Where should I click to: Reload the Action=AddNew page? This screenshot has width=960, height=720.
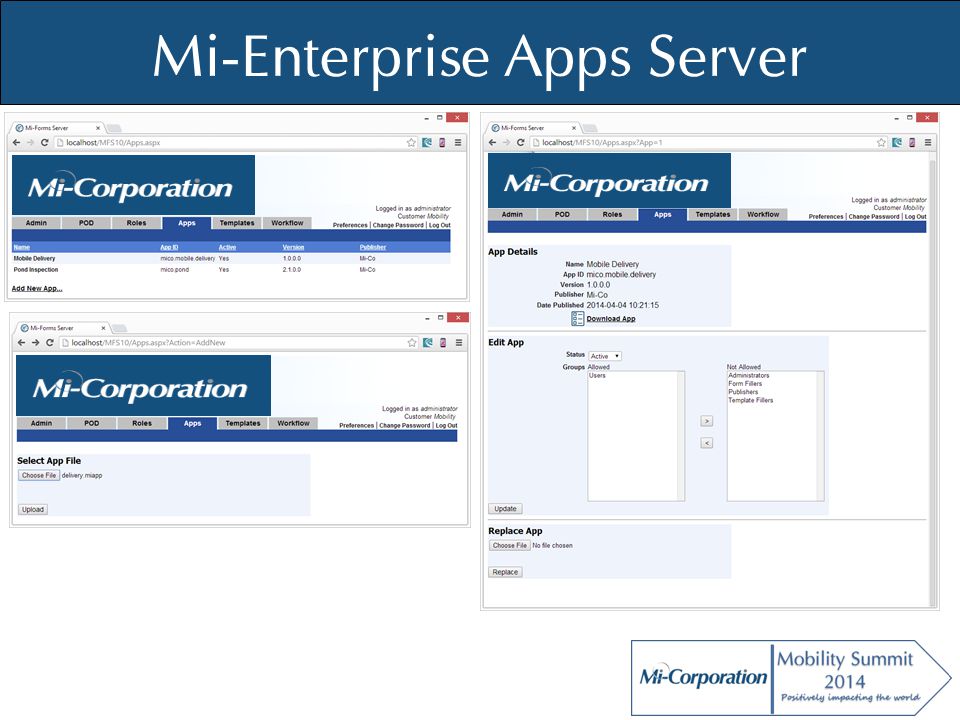(50, 343)
